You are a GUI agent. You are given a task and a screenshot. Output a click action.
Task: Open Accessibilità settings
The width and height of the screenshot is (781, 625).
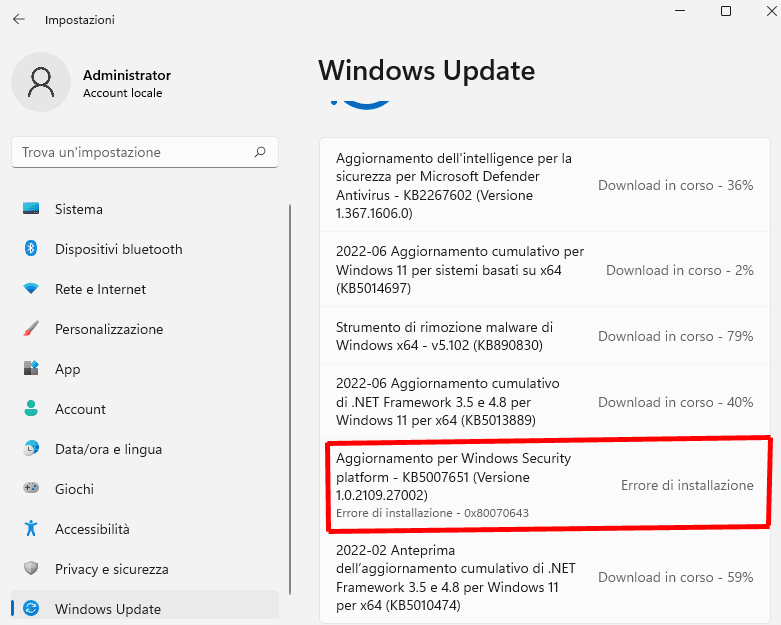pyautogui.click(x=145, y=529)
